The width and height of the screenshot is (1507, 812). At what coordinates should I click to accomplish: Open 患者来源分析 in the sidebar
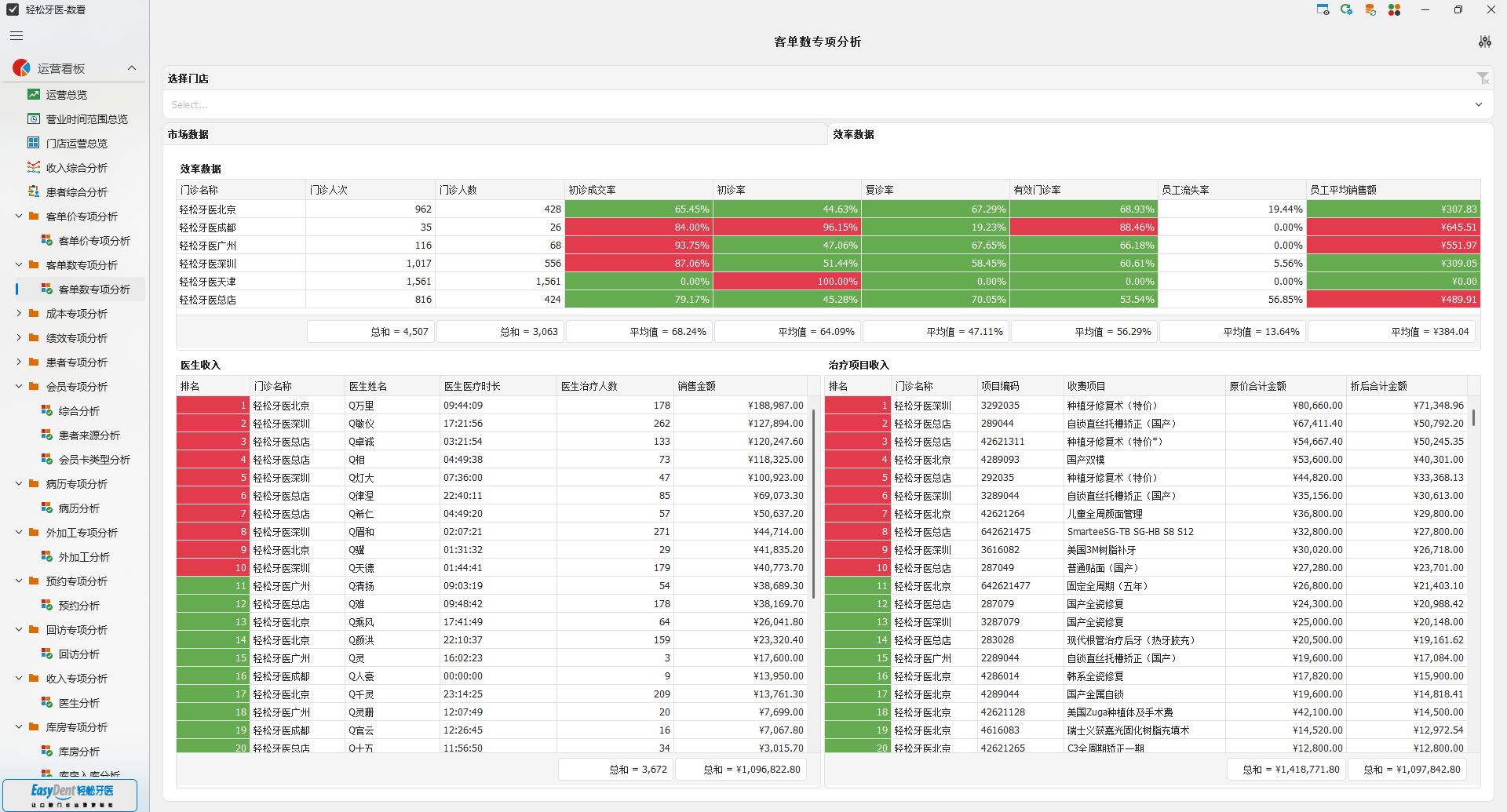tap(89, 435)
